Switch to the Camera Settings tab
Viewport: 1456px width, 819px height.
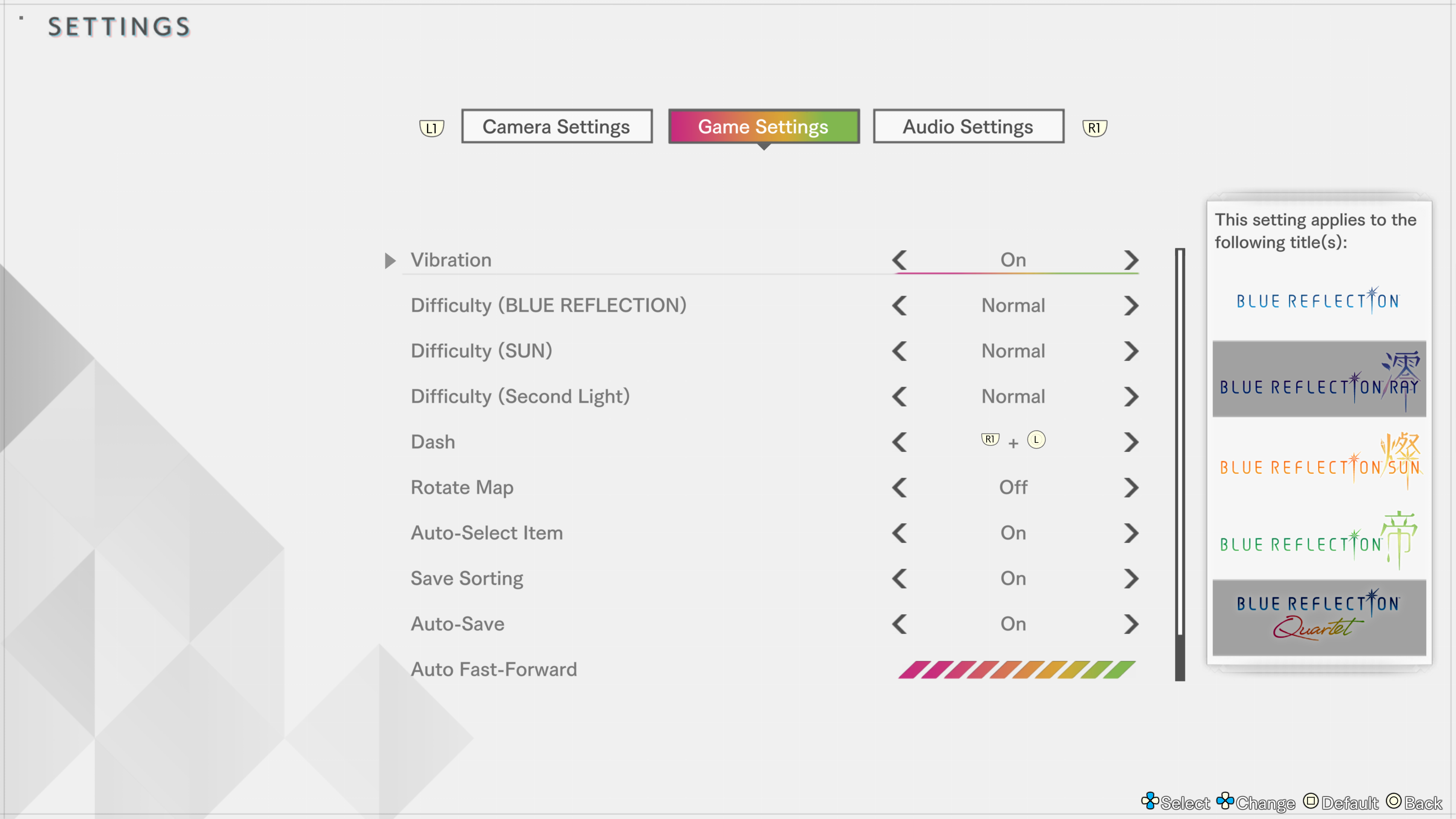[x=557, y=127]
